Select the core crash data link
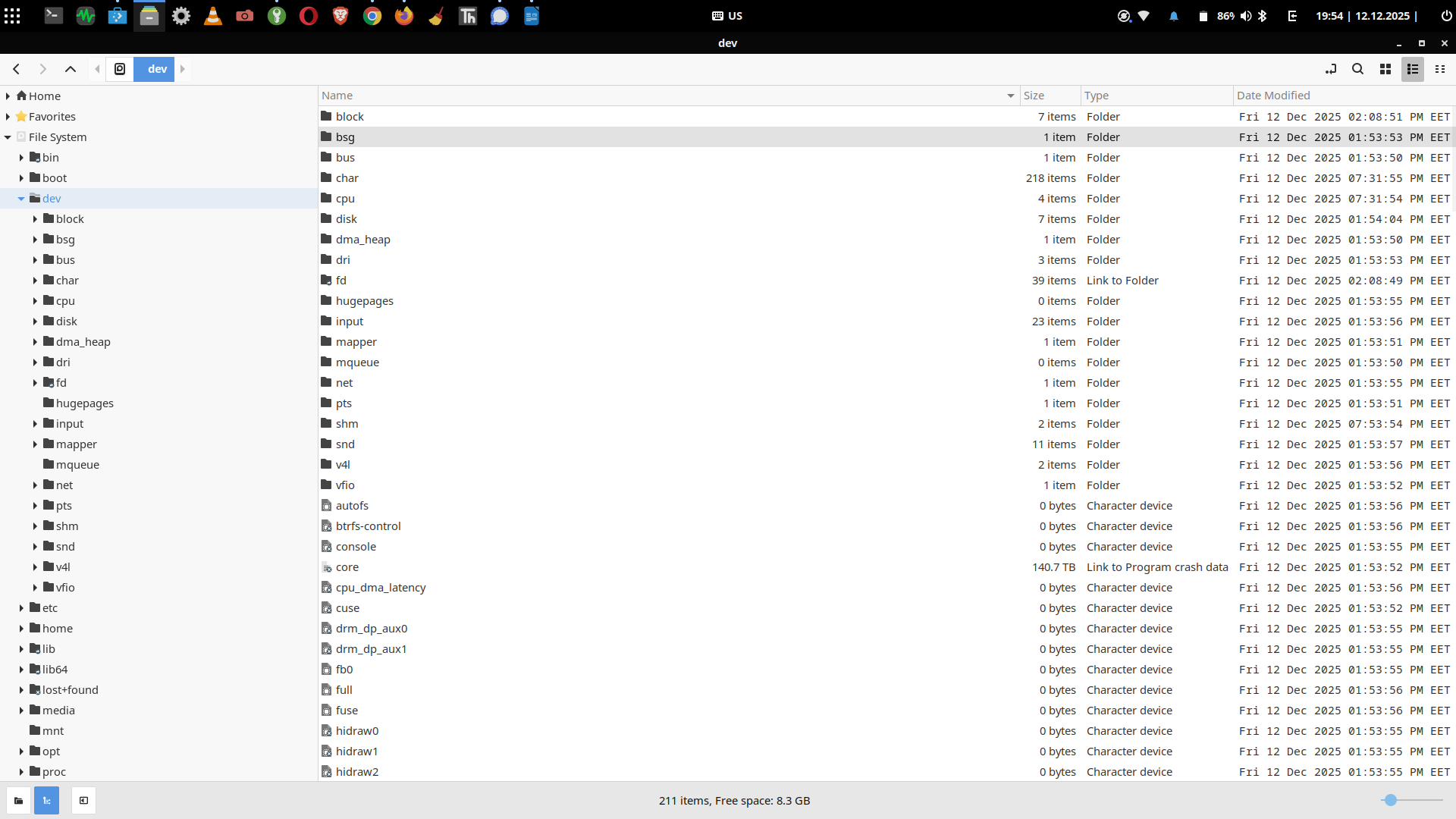Viewport: 1456px width, 819px height. [x=348, y=566]
